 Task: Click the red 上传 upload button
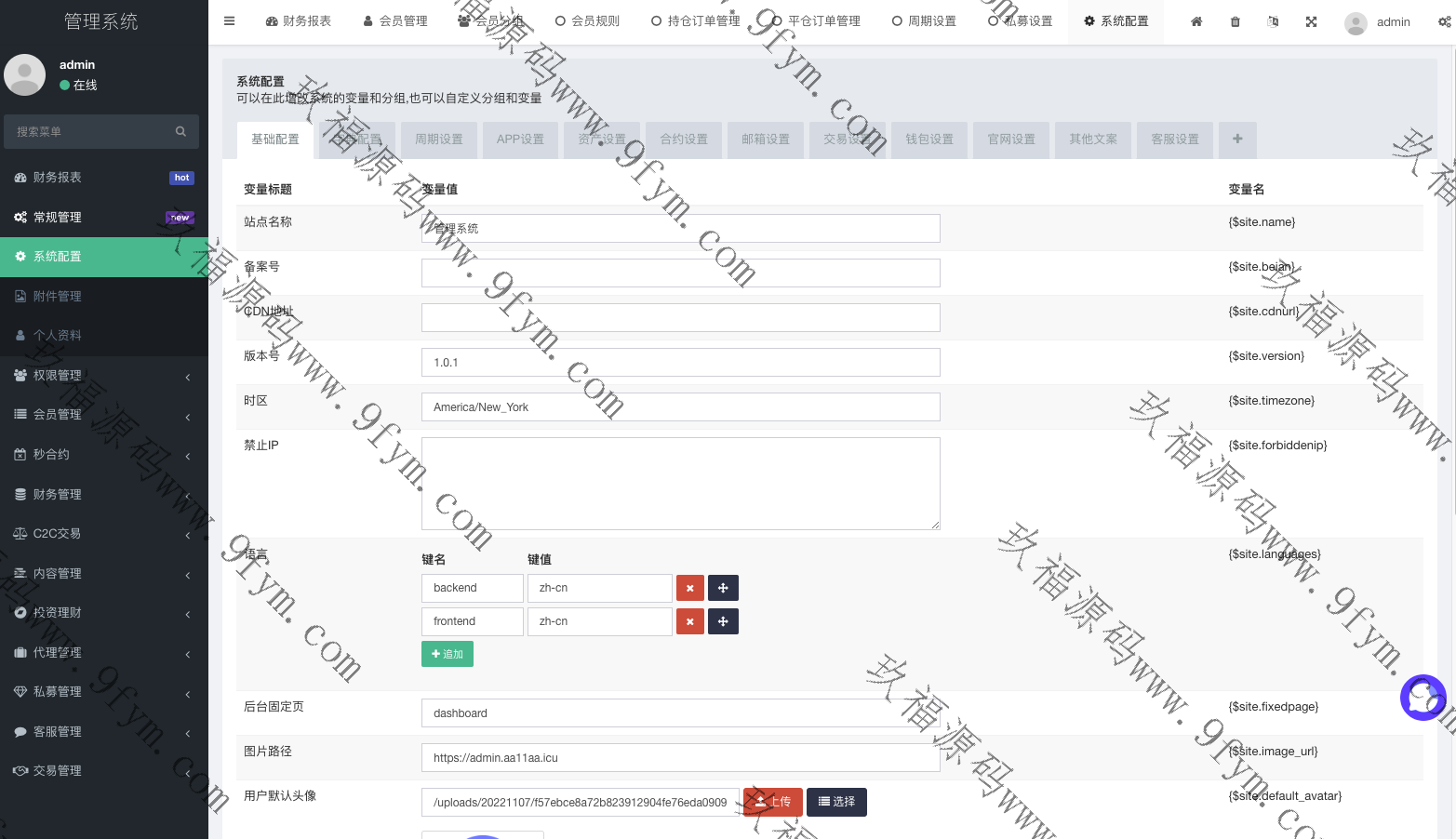pos(772,802)
